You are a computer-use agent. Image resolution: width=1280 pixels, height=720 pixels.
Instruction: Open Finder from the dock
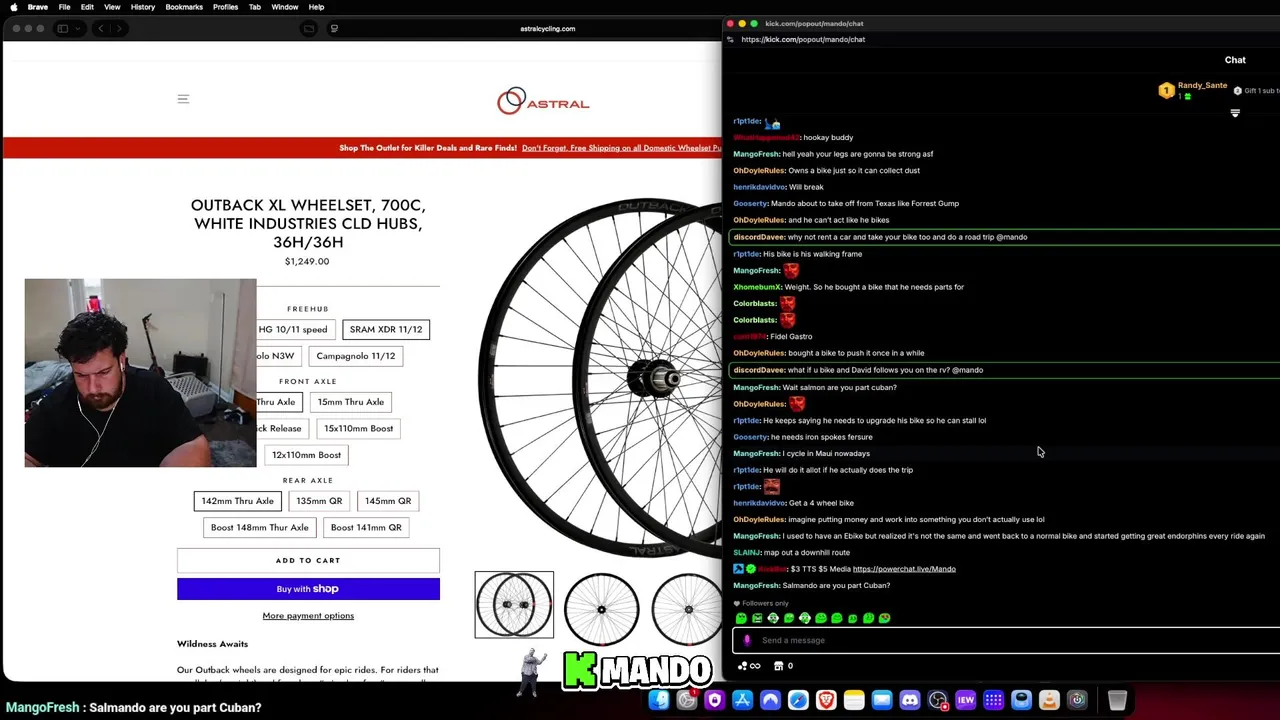coord(659,700)
